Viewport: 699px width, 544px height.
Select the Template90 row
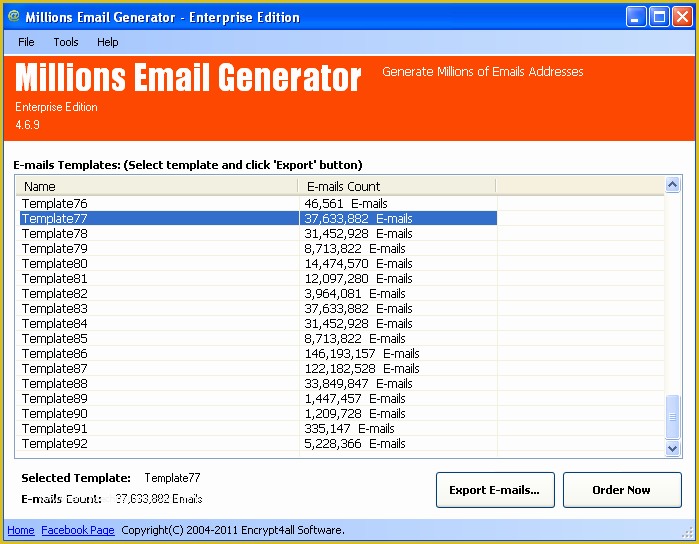click(x=259, y=414)
